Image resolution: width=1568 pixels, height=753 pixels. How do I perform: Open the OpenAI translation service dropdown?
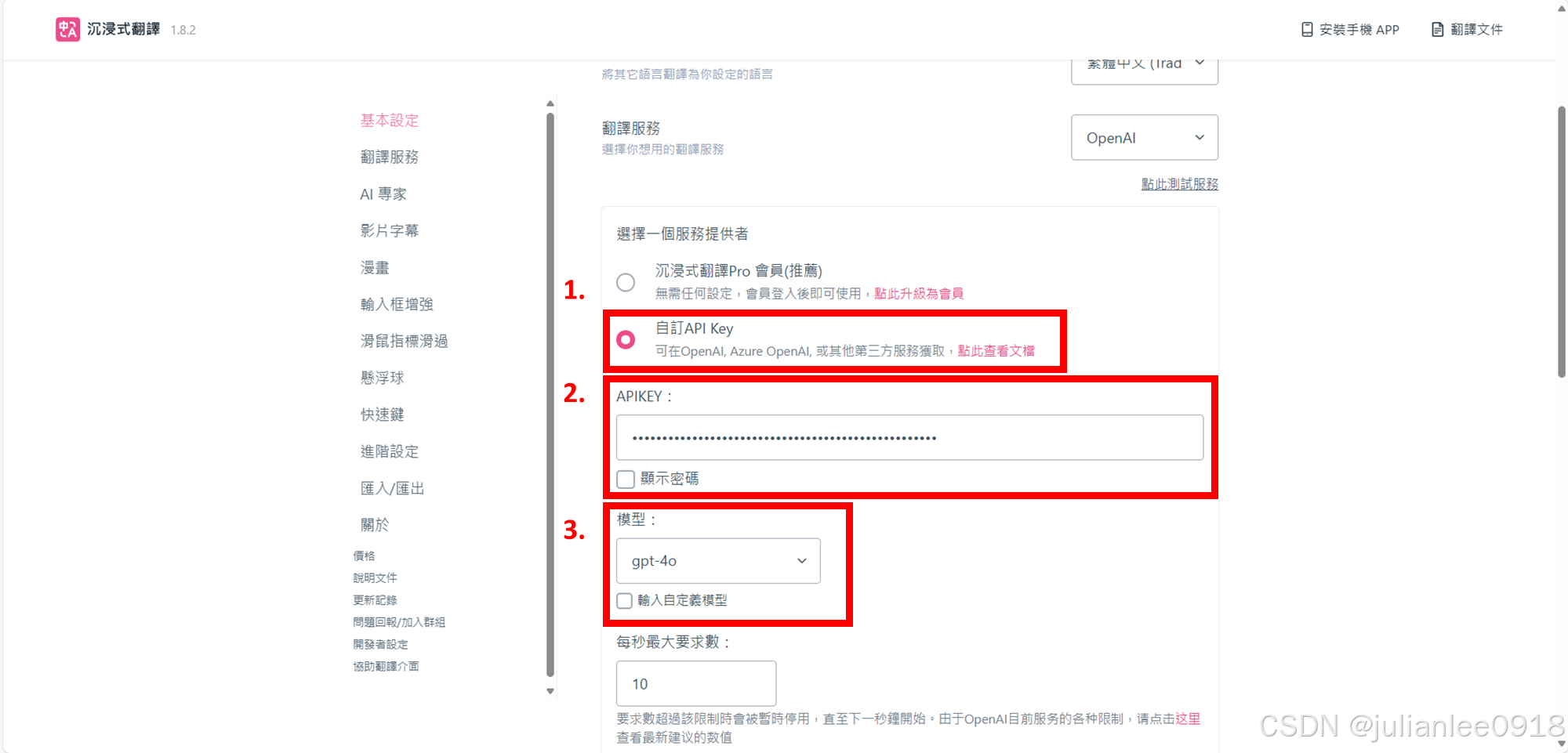pyautogui.click(x=1145, y=138)
